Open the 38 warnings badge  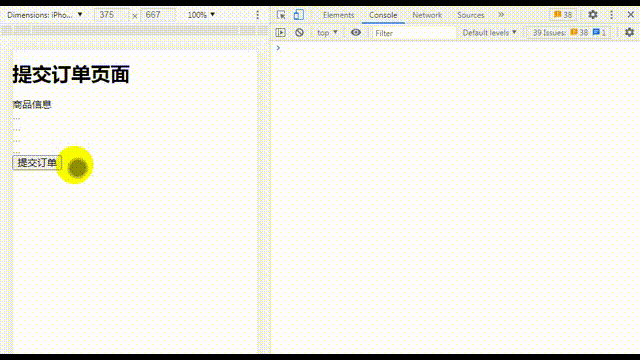563,15
